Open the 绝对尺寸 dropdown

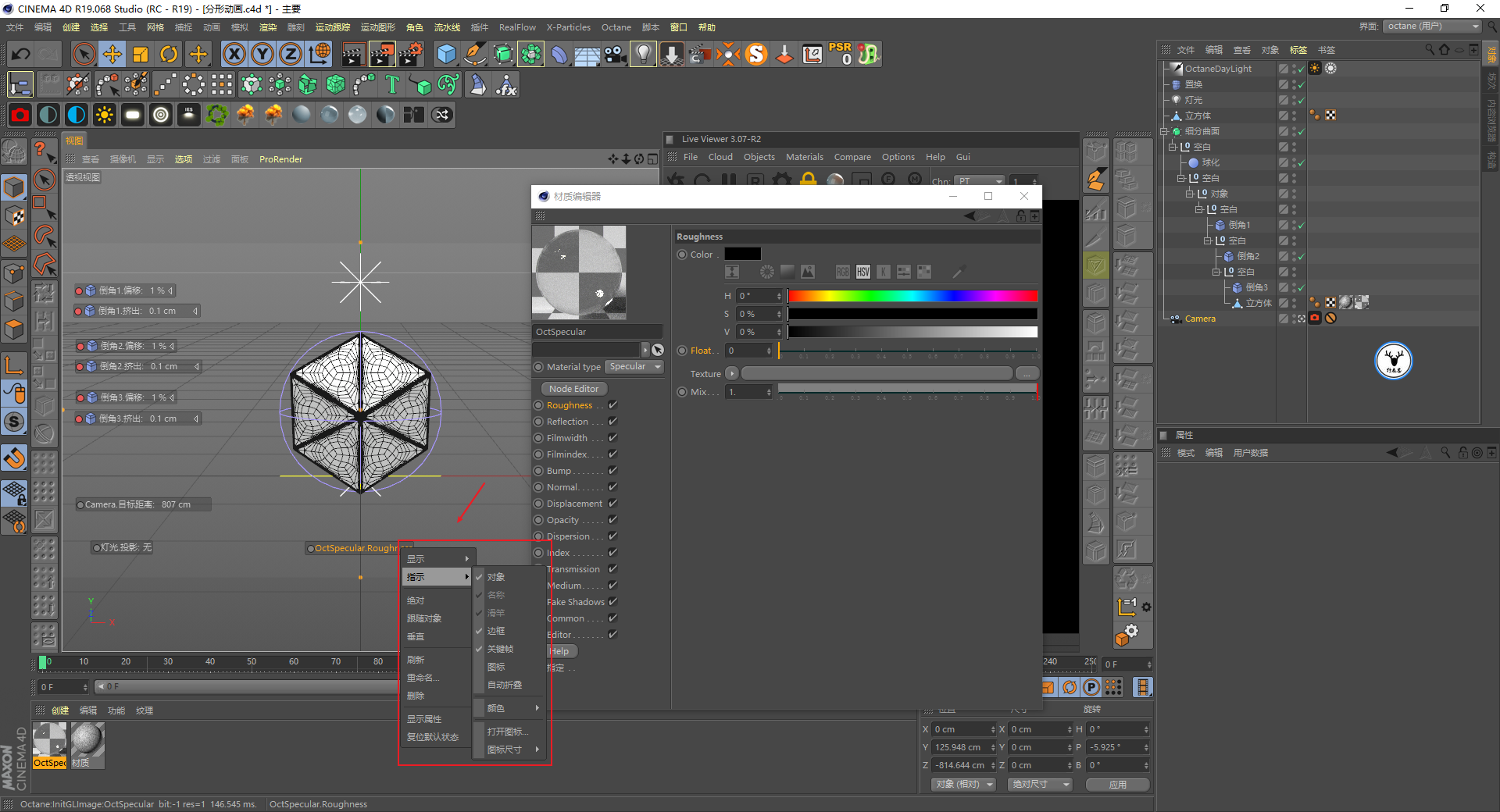[1040, 784]
